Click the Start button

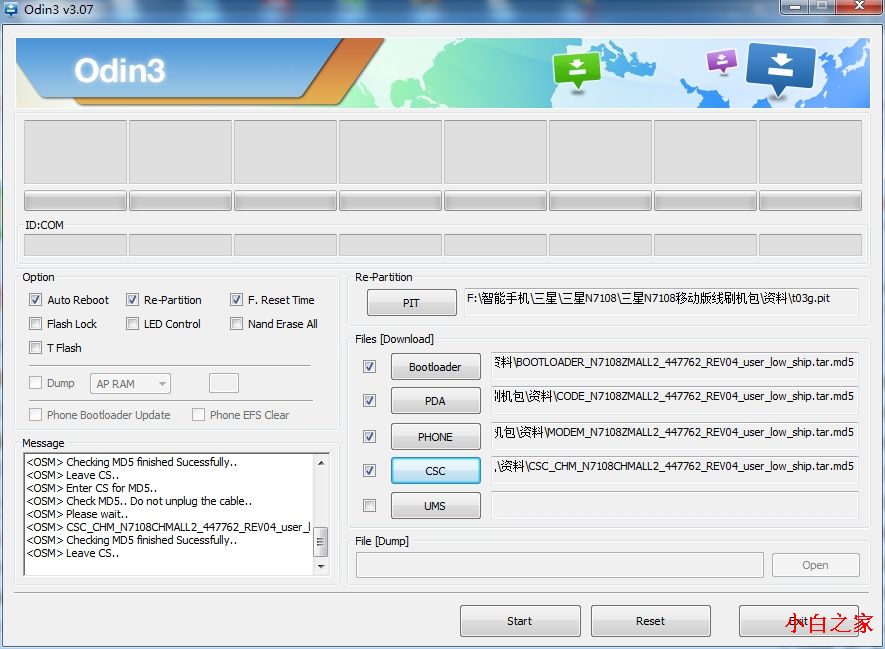click(x=520, y=621)
